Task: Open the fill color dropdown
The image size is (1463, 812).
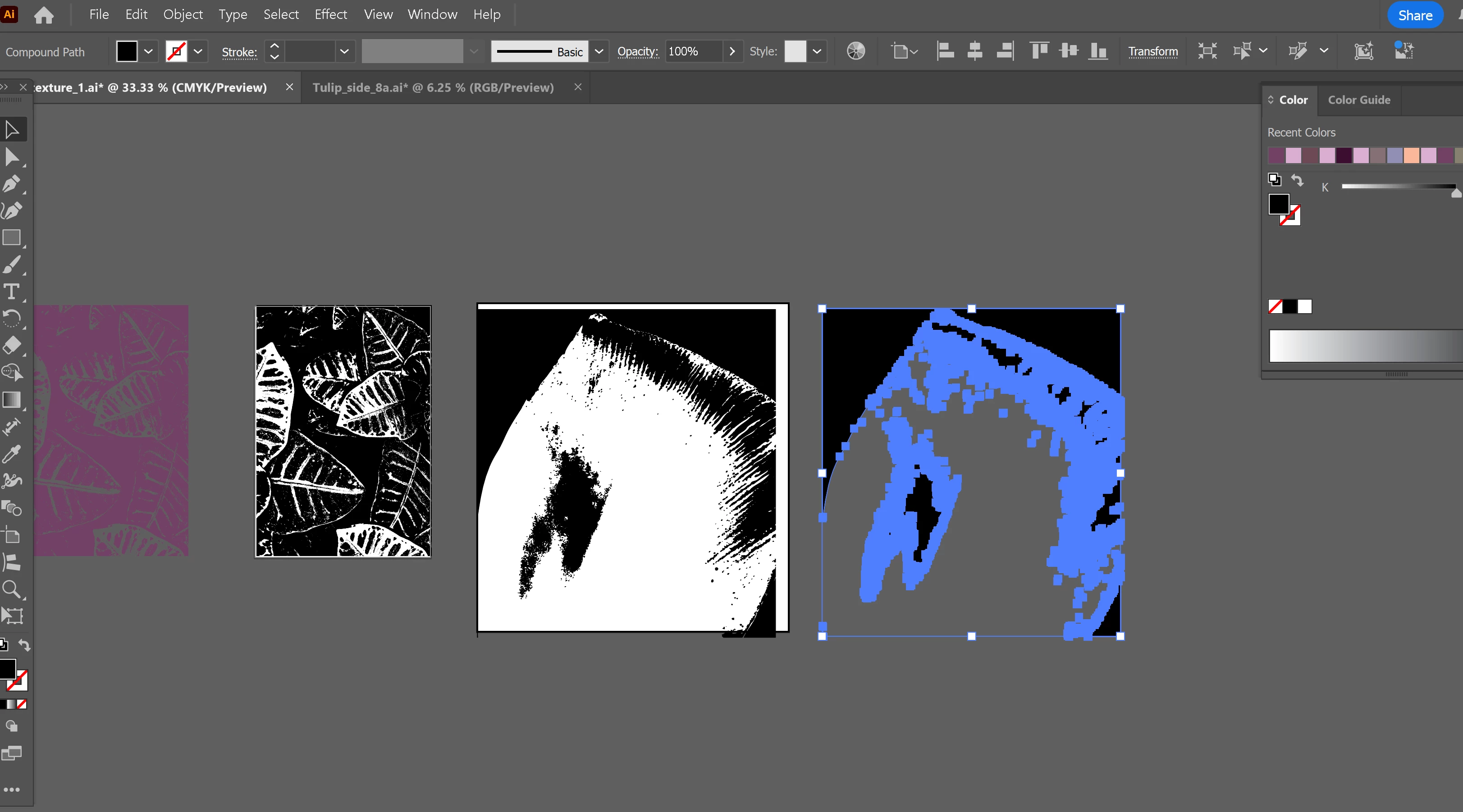Action: pyautogui.click(x=148, y=52)
